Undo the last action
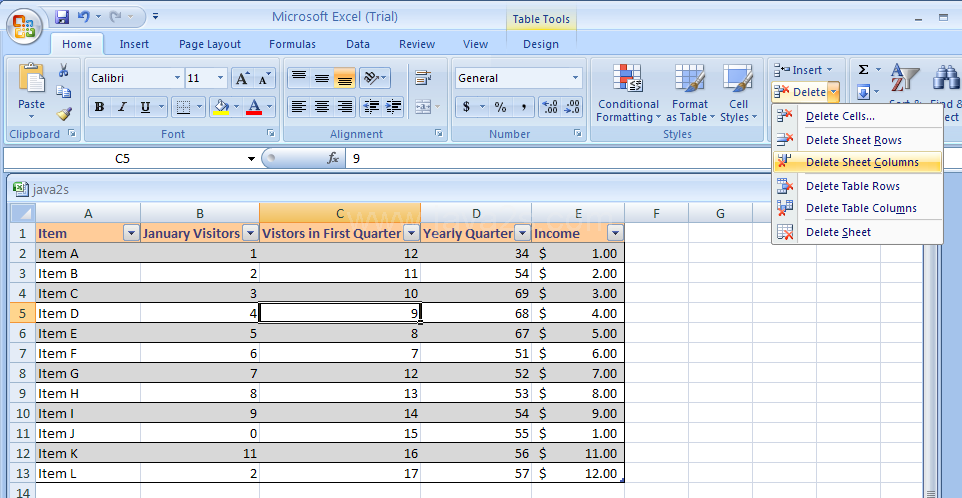 click(x=84, y=17)
